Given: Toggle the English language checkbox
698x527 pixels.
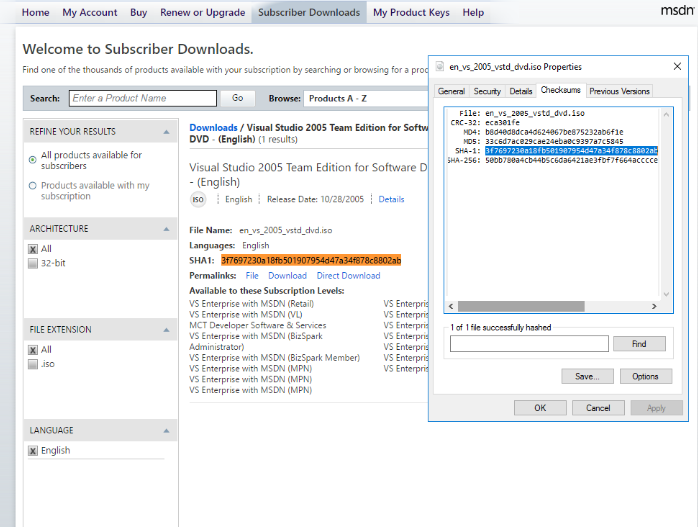Looking at the screenshot, I should click(x=32, y=450).
